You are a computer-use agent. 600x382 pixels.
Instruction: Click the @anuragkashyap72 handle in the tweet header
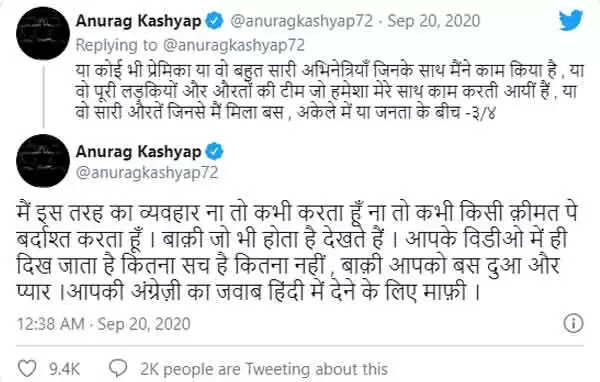coord(301,21)
